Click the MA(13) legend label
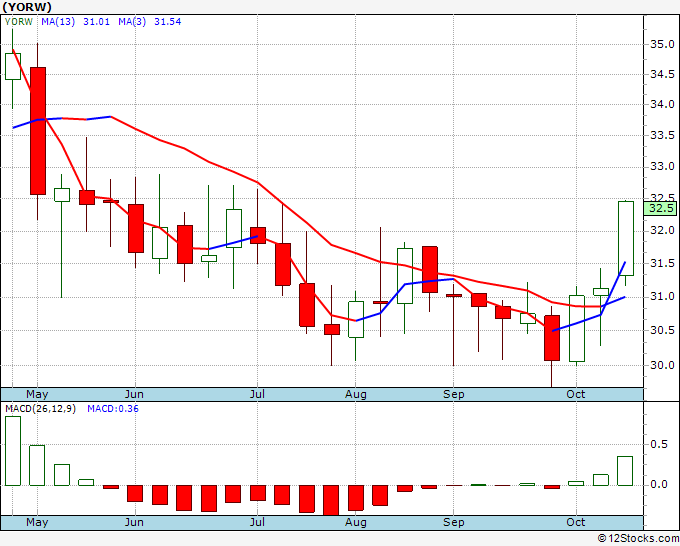 (x=58, y=22)
